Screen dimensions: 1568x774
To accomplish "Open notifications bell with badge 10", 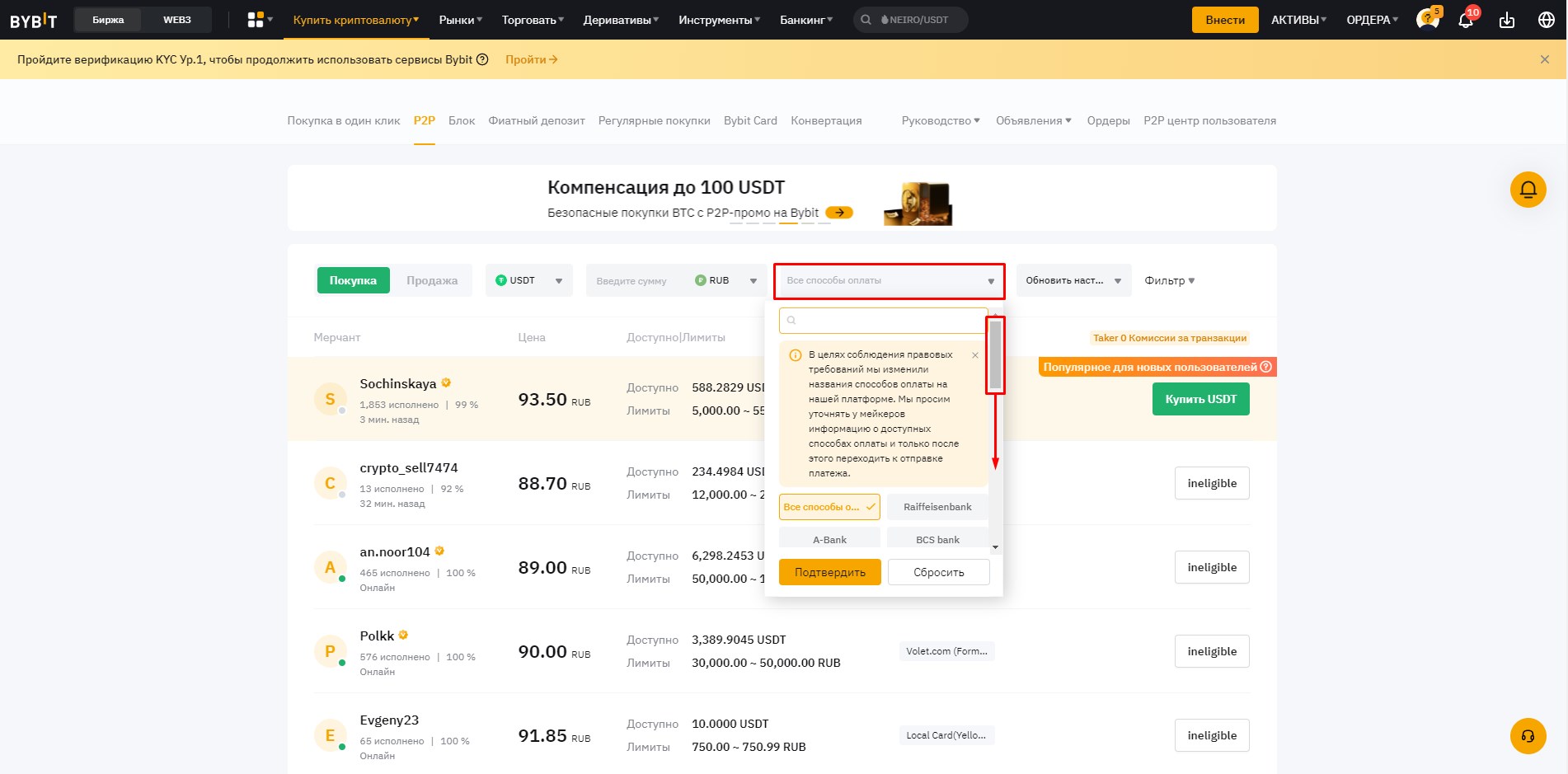I will (1467, 19).
